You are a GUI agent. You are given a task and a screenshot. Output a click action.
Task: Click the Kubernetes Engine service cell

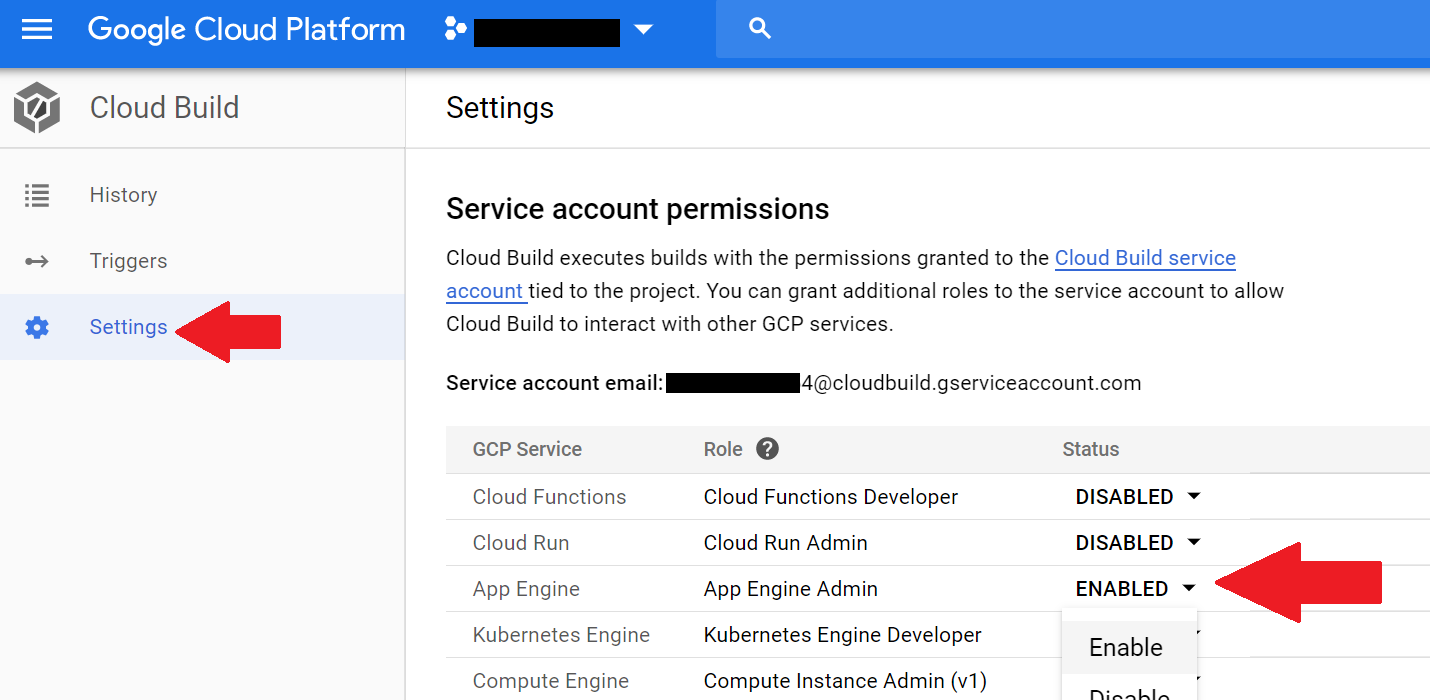pos(561,635)
